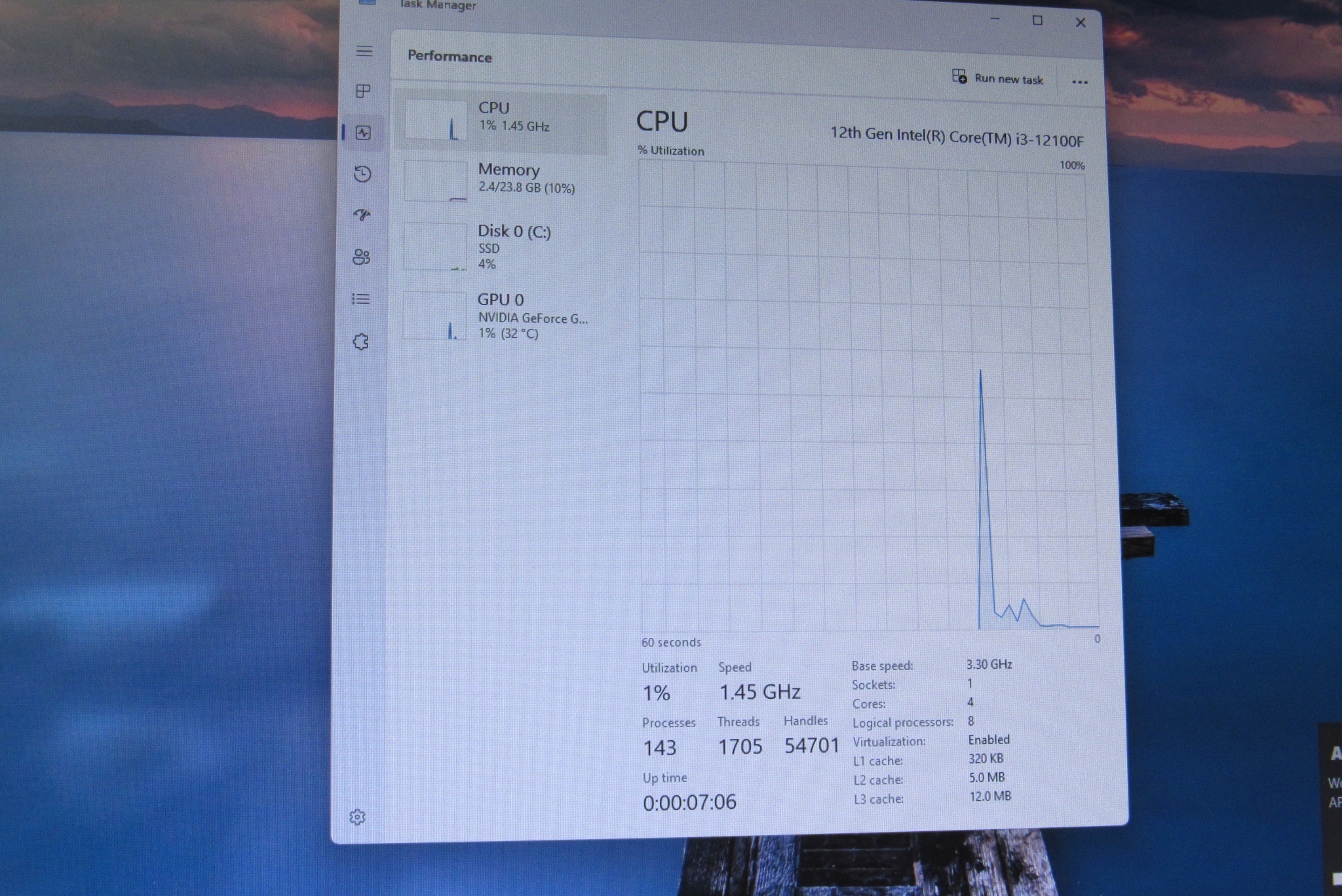Click the L1 cache 320 KB value

[x=986, y=758]
